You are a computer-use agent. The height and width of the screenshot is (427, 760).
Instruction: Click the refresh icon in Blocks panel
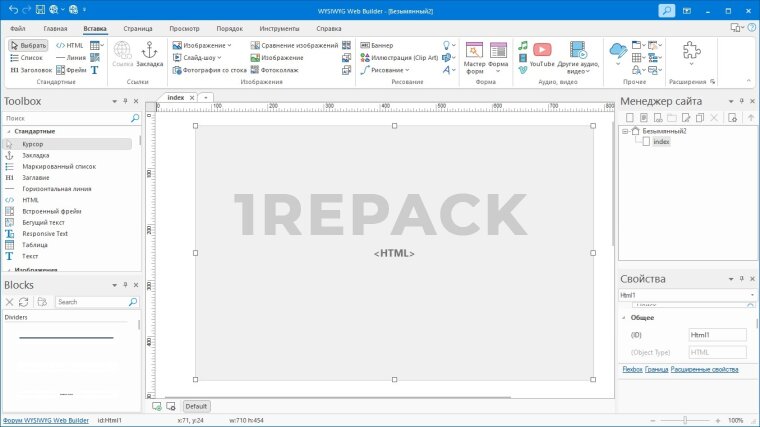24,301
